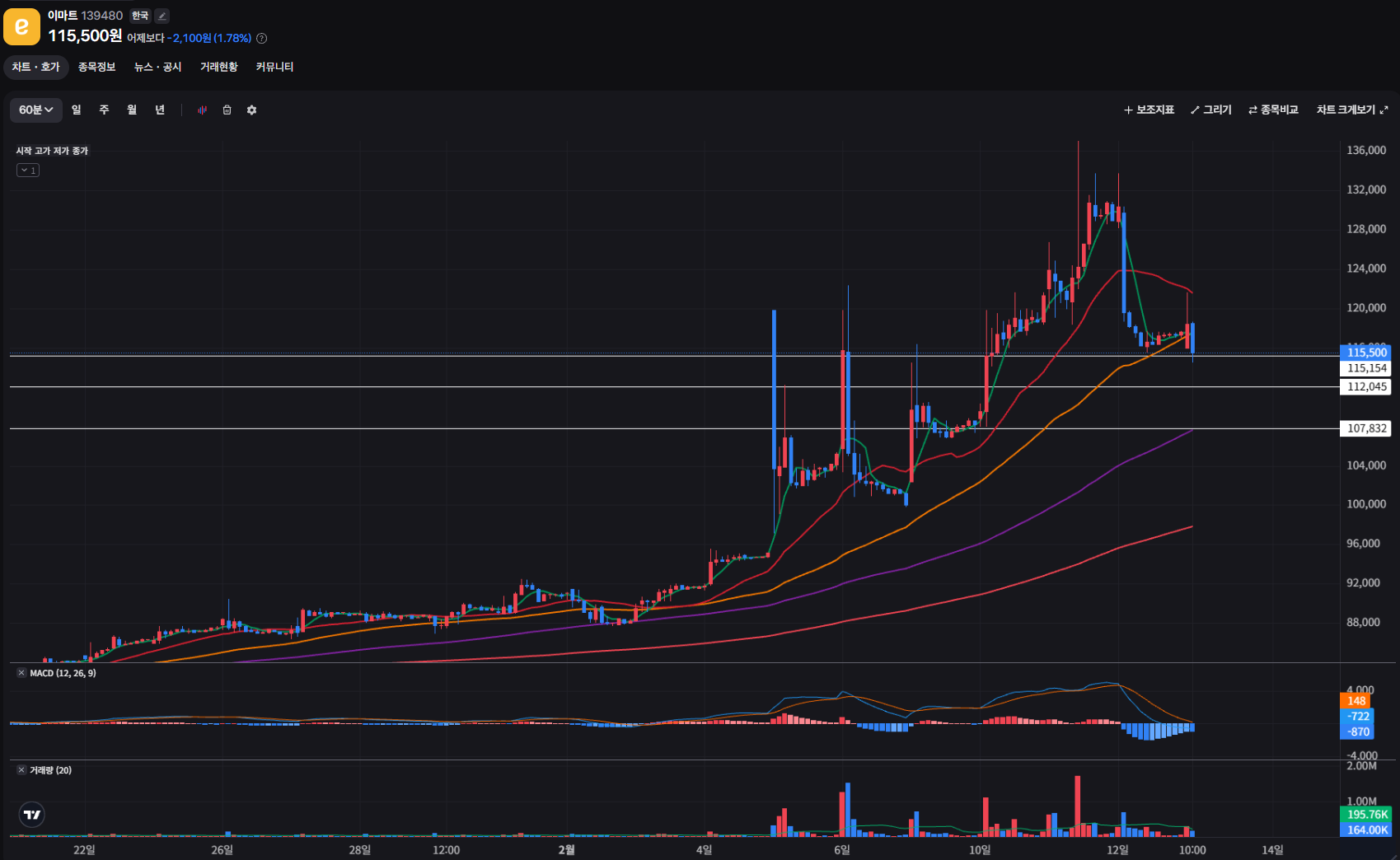Click the yellow E-mart stock logo
1400x860 pixels.
(x=21, y=26)
